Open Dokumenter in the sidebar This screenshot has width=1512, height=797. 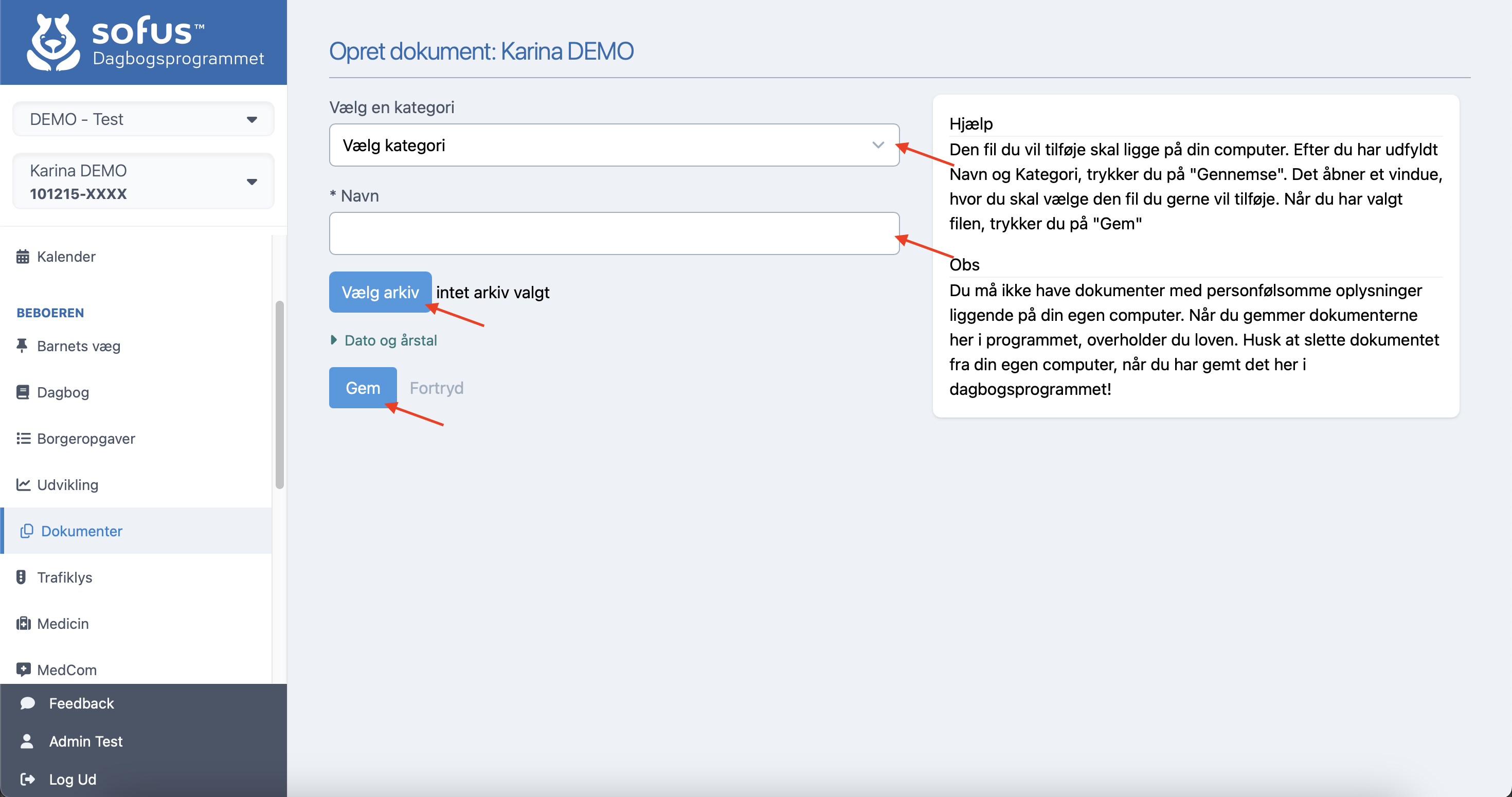[x=82, y=531]
